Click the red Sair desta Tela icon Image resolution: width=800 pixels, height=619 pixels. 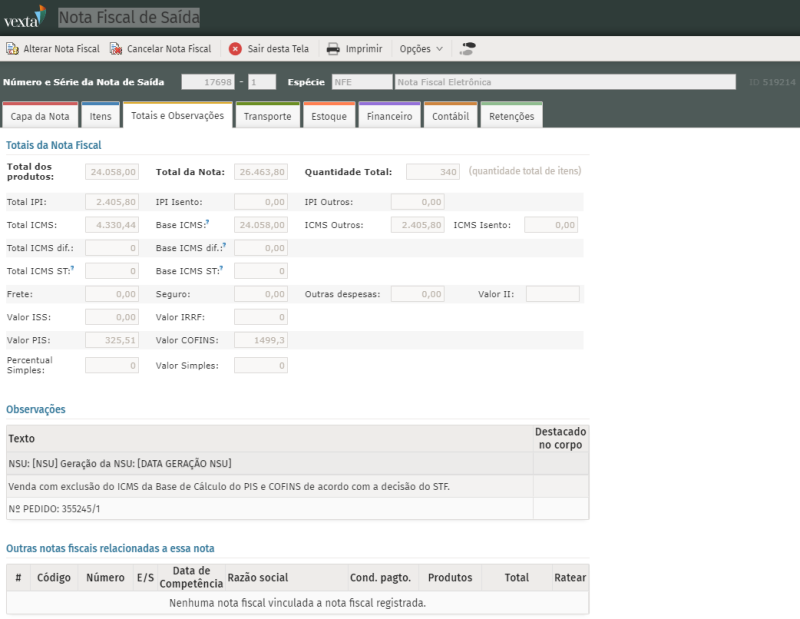[235, 48]
